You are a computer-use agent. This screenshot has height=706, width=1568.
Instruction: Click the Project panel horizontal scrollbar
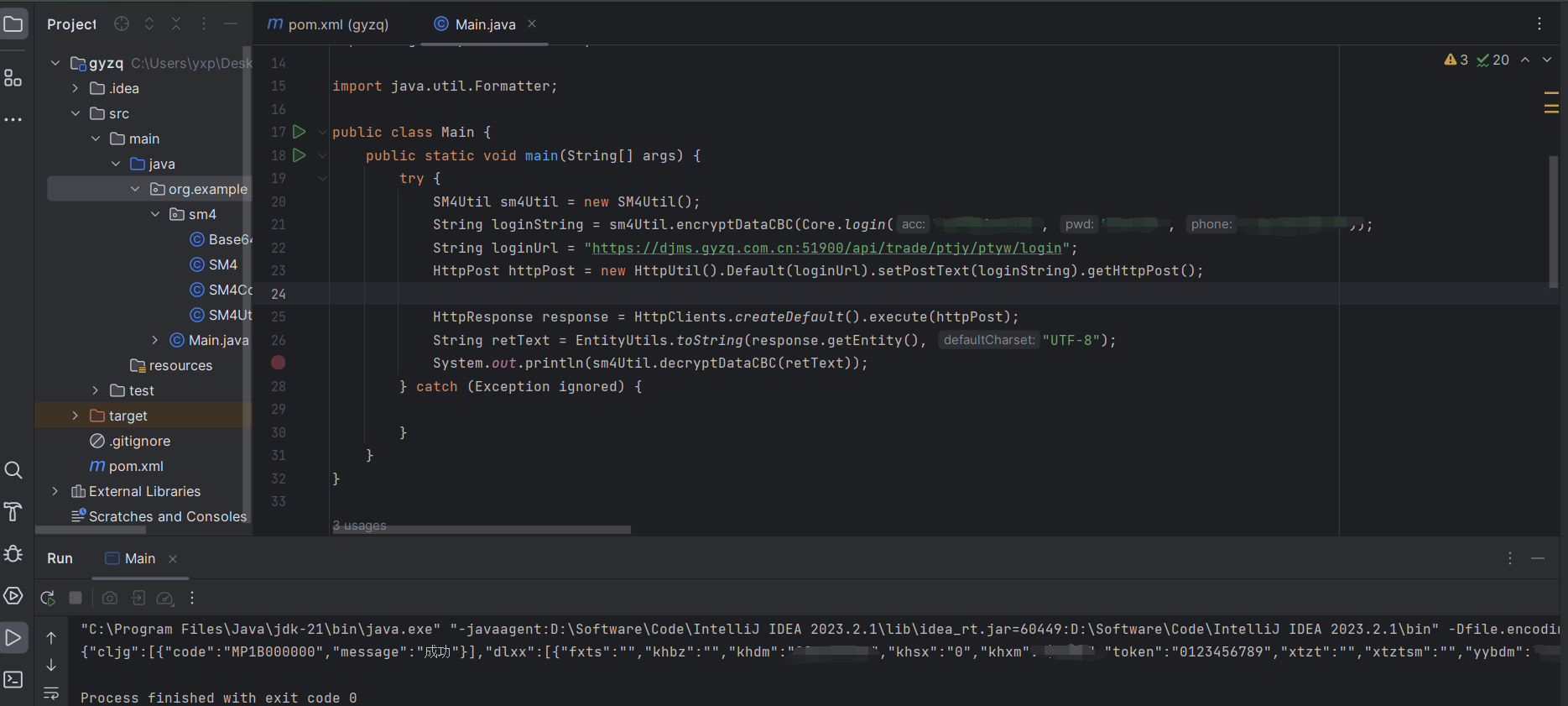point(91,530)
